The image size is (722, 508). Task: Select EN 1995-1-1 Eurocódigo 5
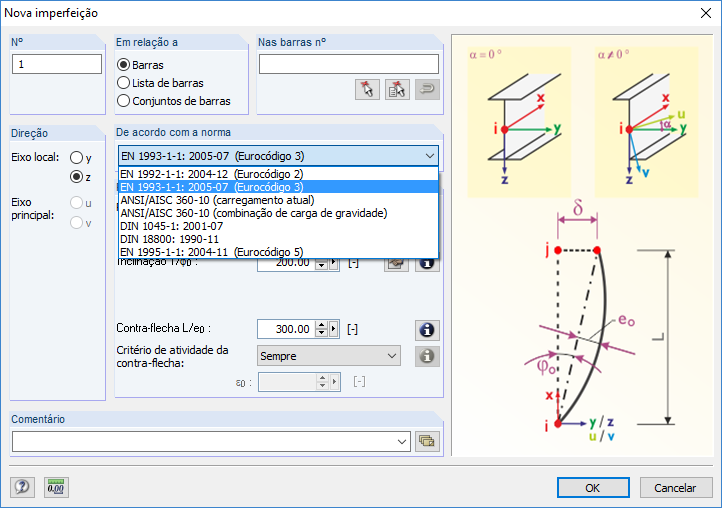click(278, 252)
